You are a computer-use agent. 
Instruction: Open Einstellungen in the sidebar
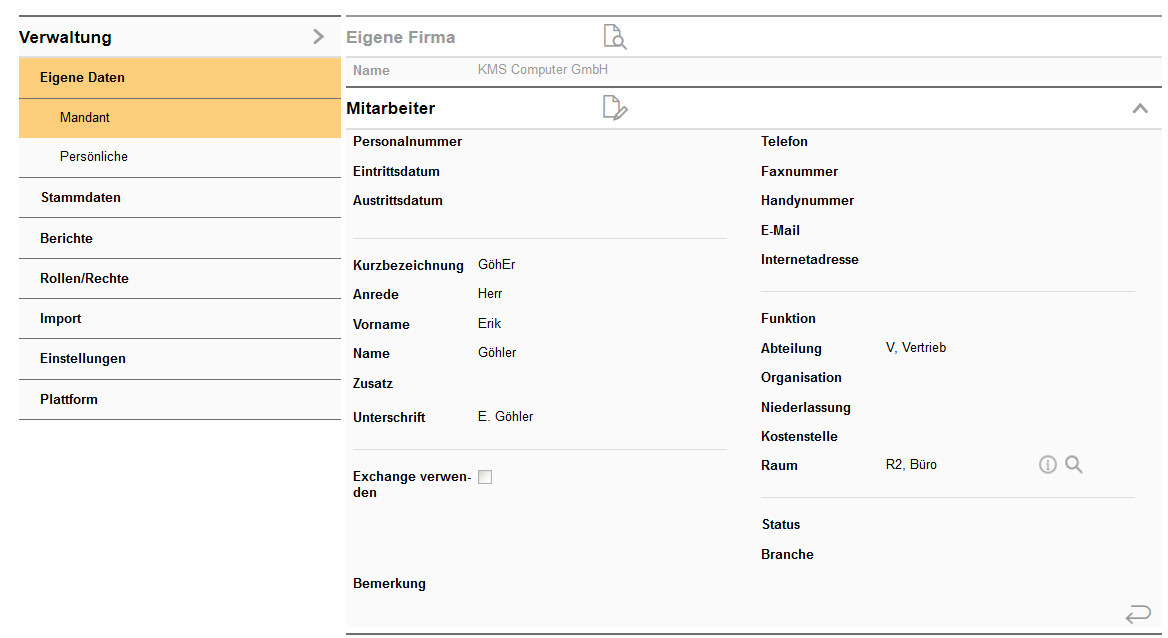point(83,359)
